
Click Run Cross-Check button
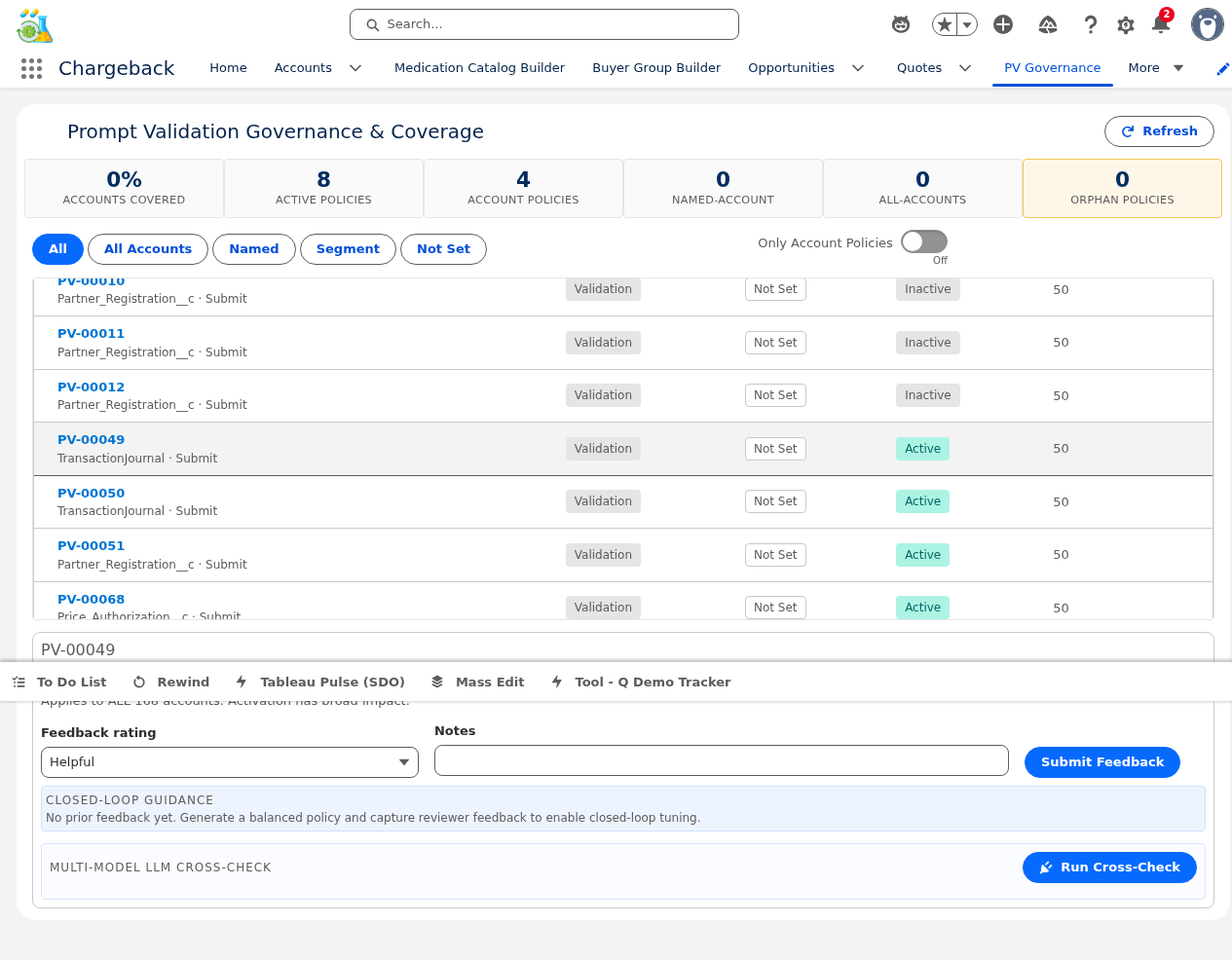coord(1109,868)
